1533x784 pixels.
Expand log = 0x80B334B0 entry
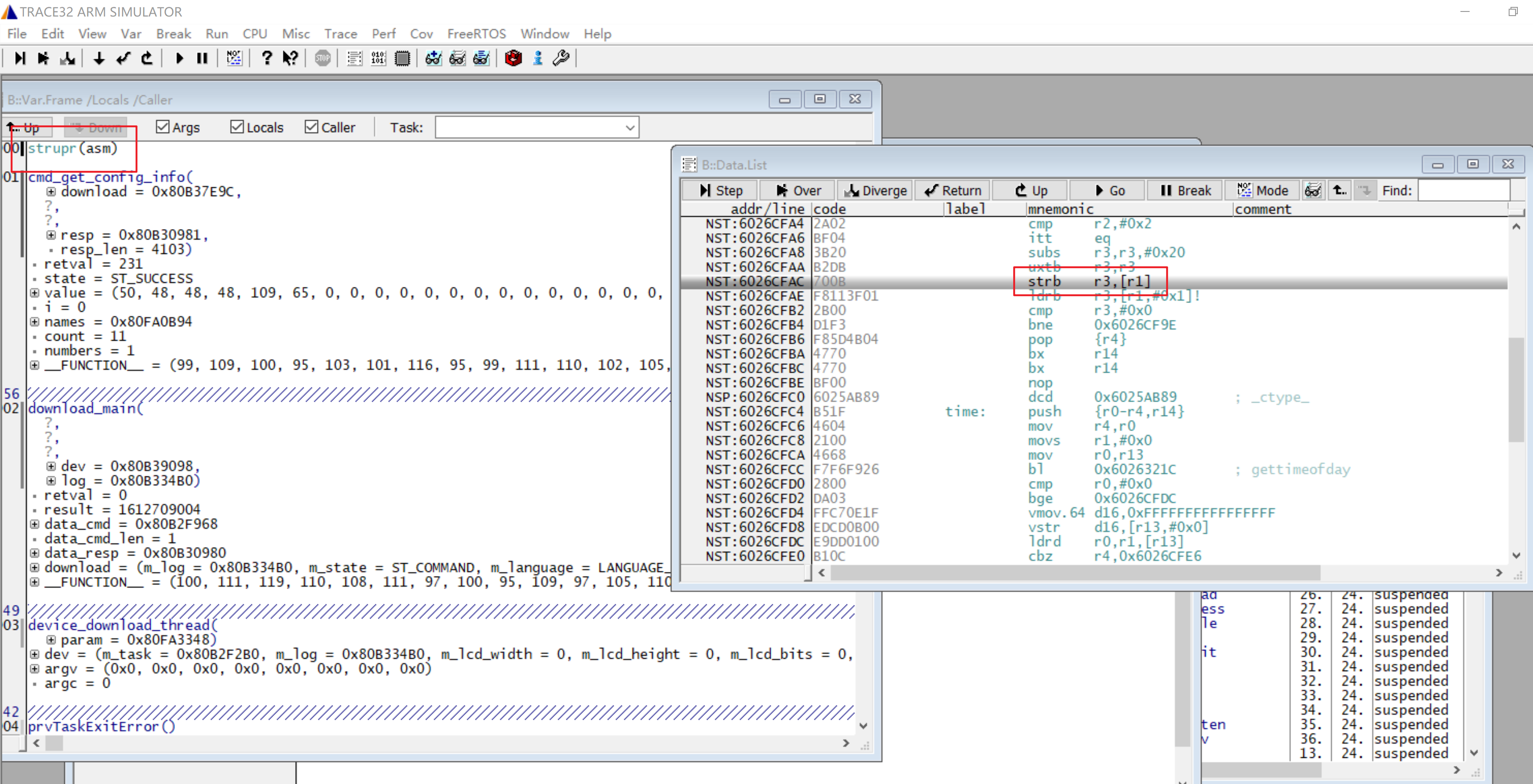coord(51,481)
